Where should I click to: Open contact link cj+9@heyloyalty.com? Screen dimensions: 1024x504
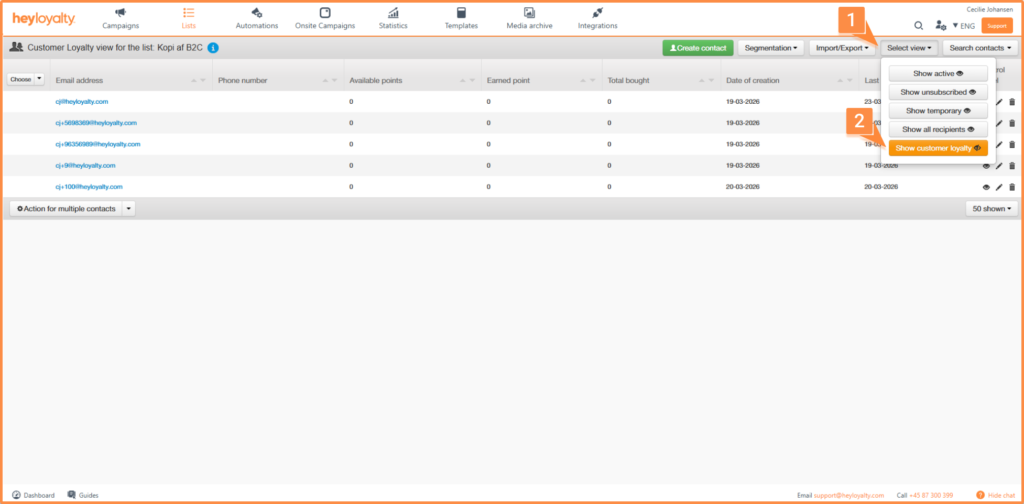tap(86, 166)
